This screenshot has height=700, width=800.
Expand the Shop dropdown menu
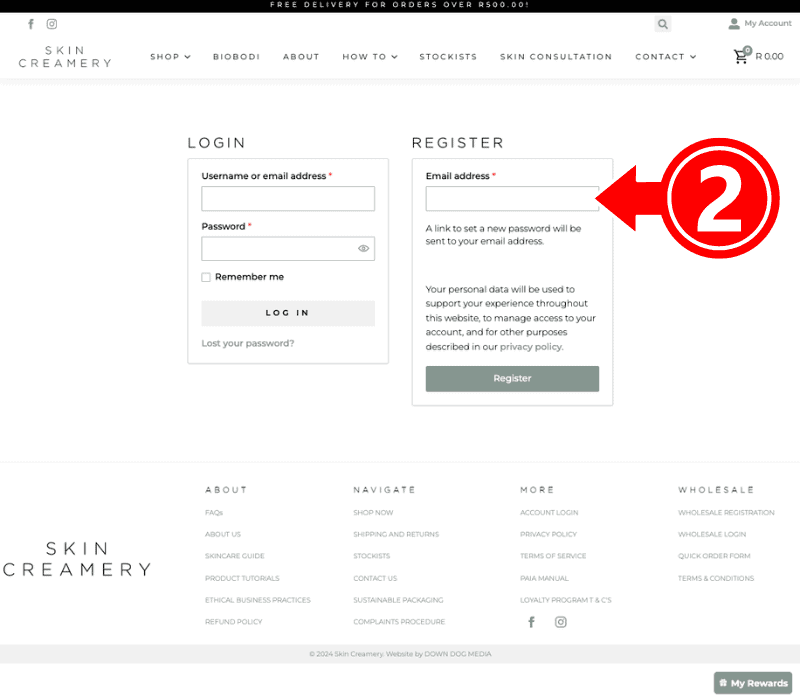[x=170, y=57]
